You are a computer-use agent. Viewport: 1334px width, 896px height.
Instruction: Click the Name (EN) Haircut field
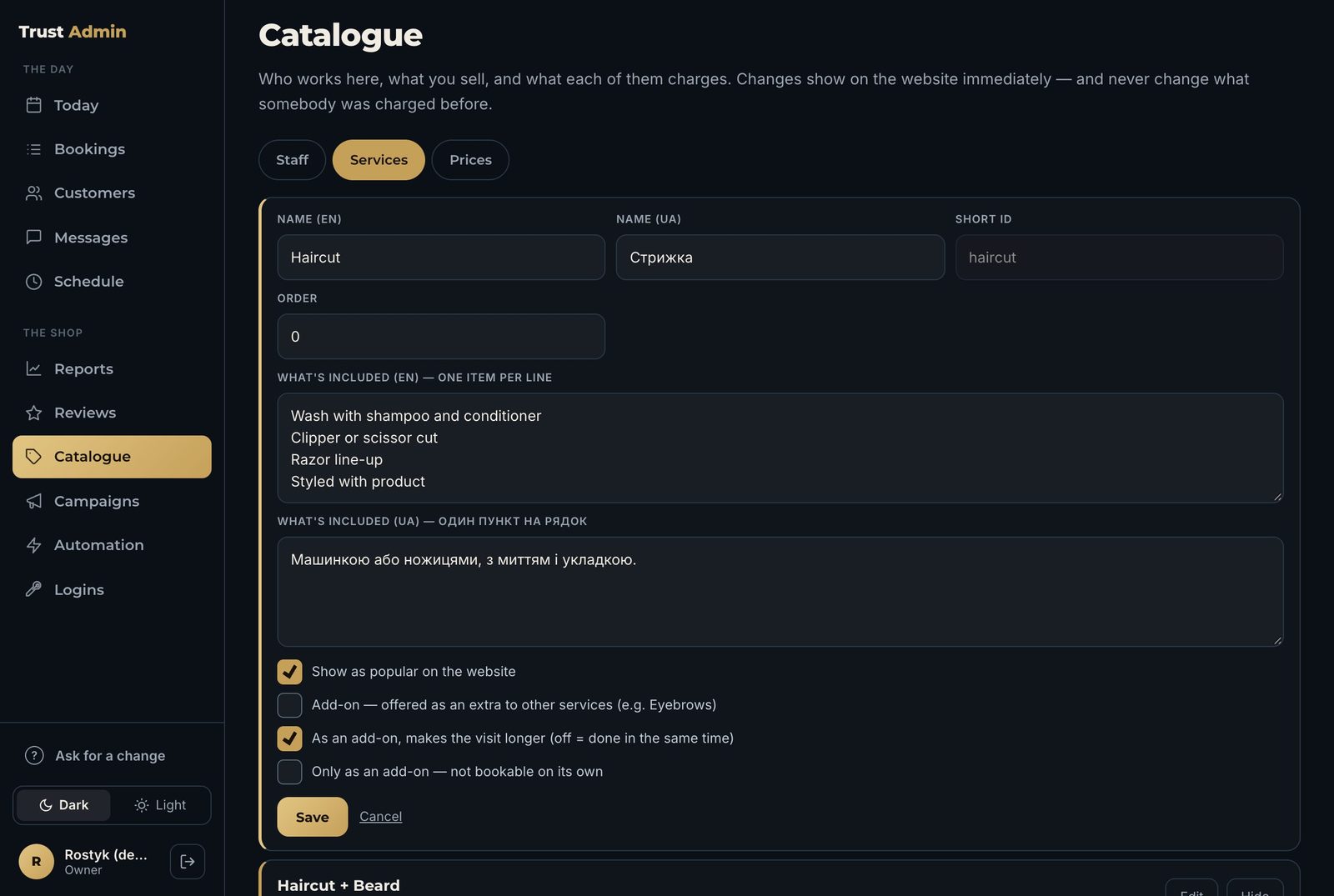pyautogui.click(x=441, y=258)
